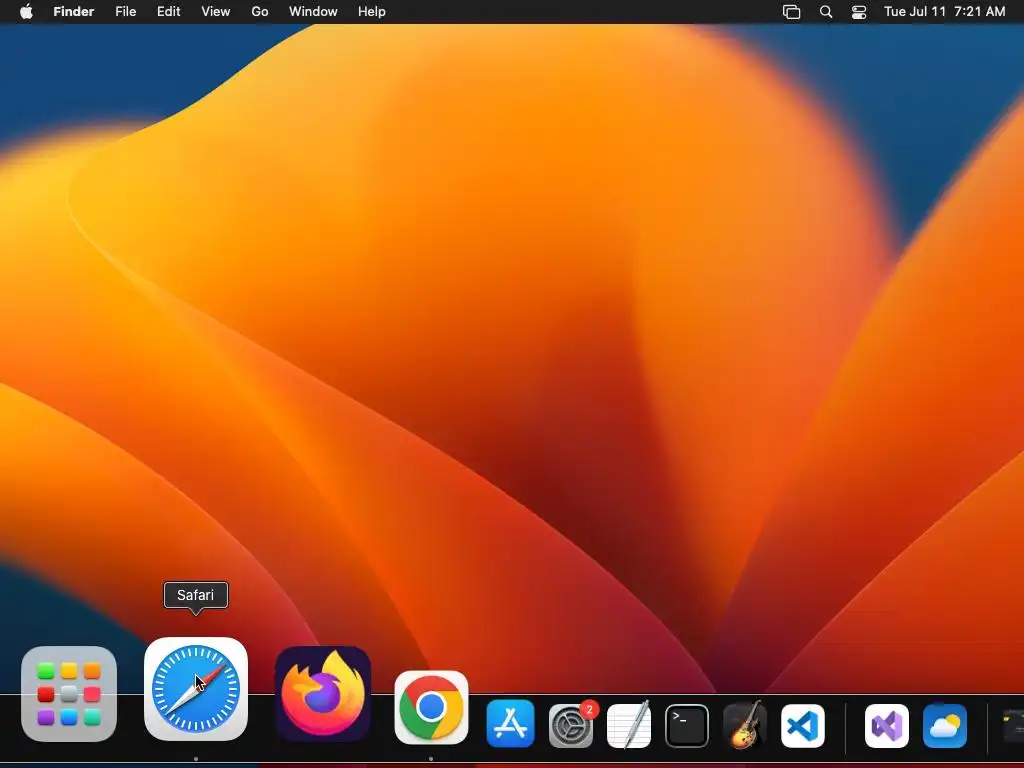
Task: Launch Google Chrome from the Dock
Action: click(431, 707)
